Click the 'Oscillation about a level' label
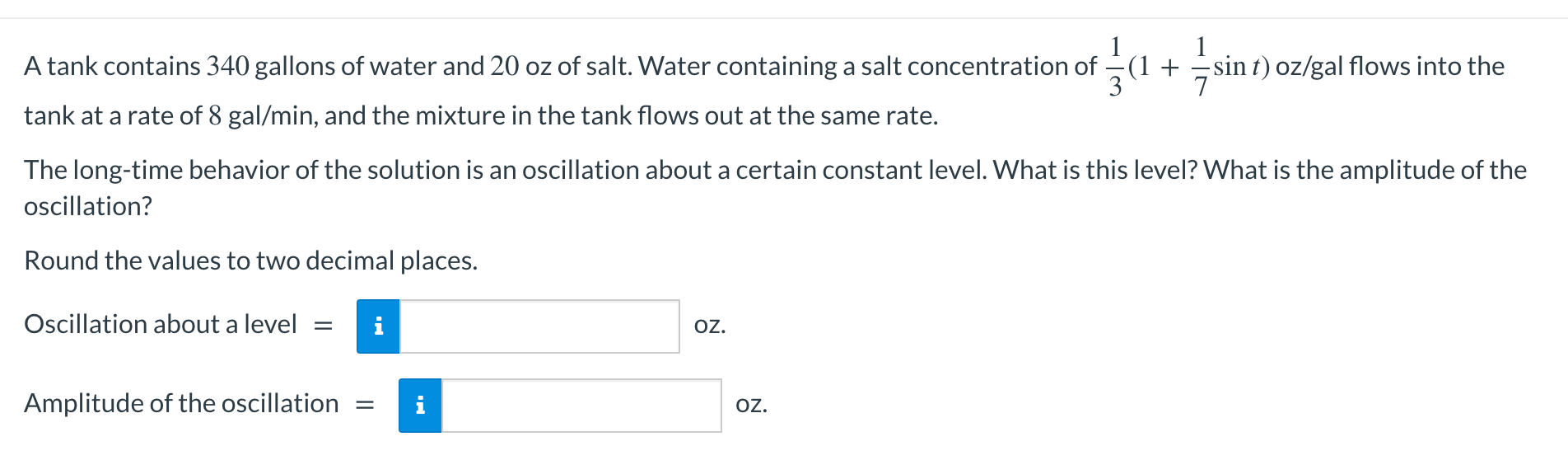This screenshot has height=460, width=1568. click(161, 324)
